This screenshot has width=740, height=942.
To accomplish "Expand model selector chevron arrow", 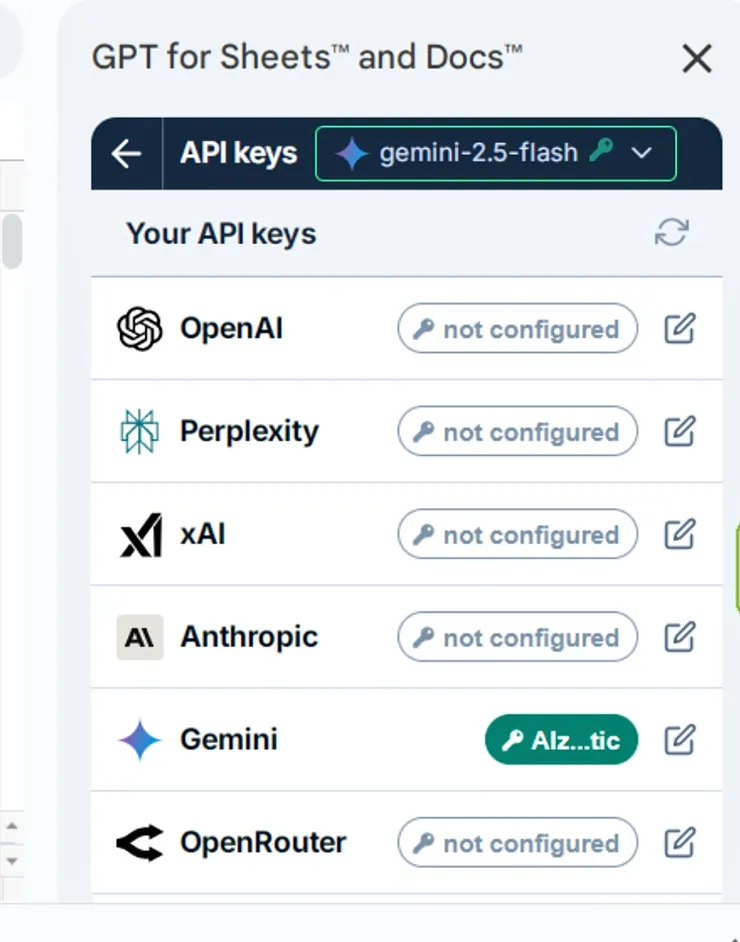I will [641, 154].
